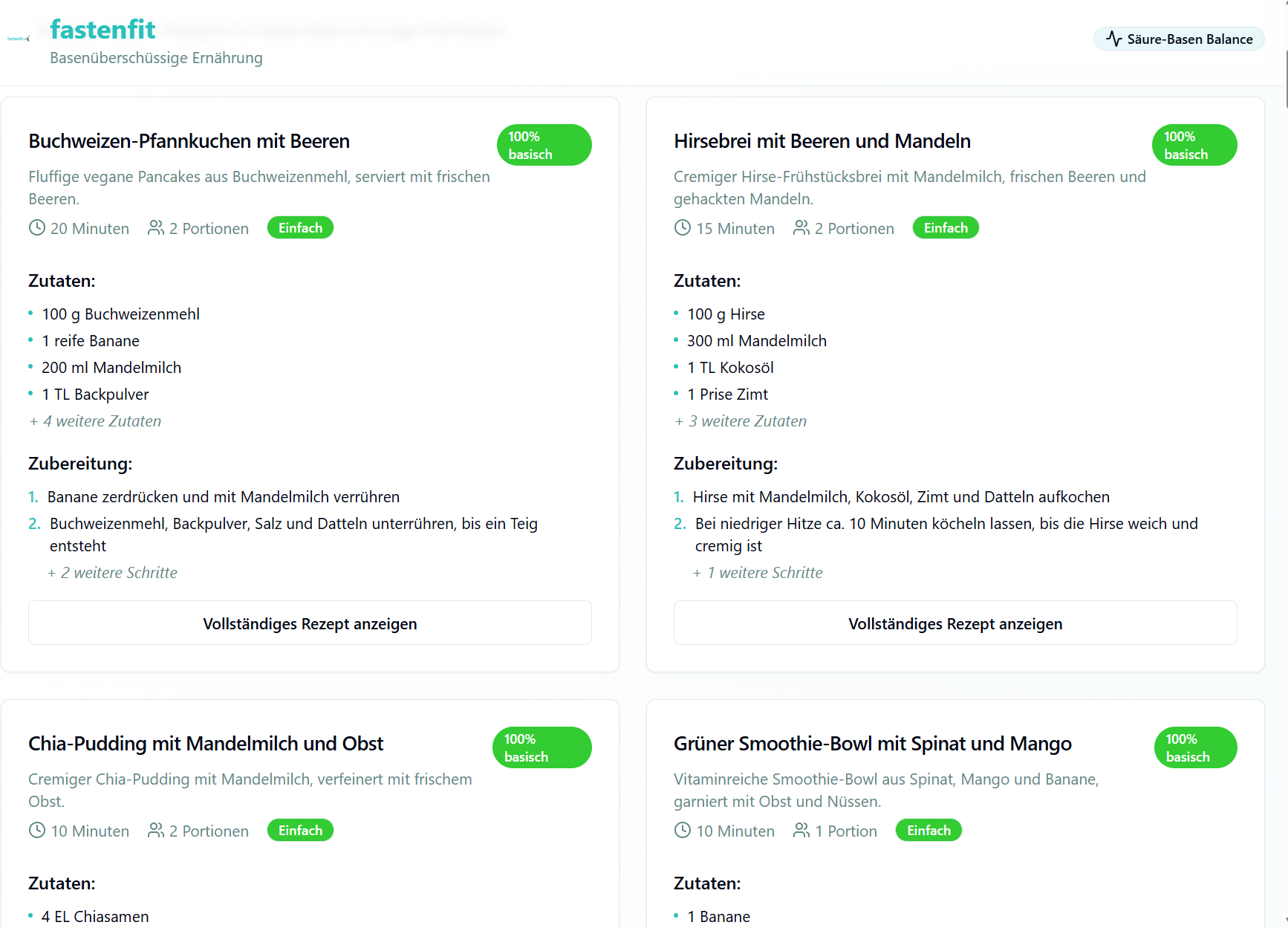Expand 3 weitere Zutaten on Hirsebrei
This screenshot has width=1288, height=928.
(741, 421)
